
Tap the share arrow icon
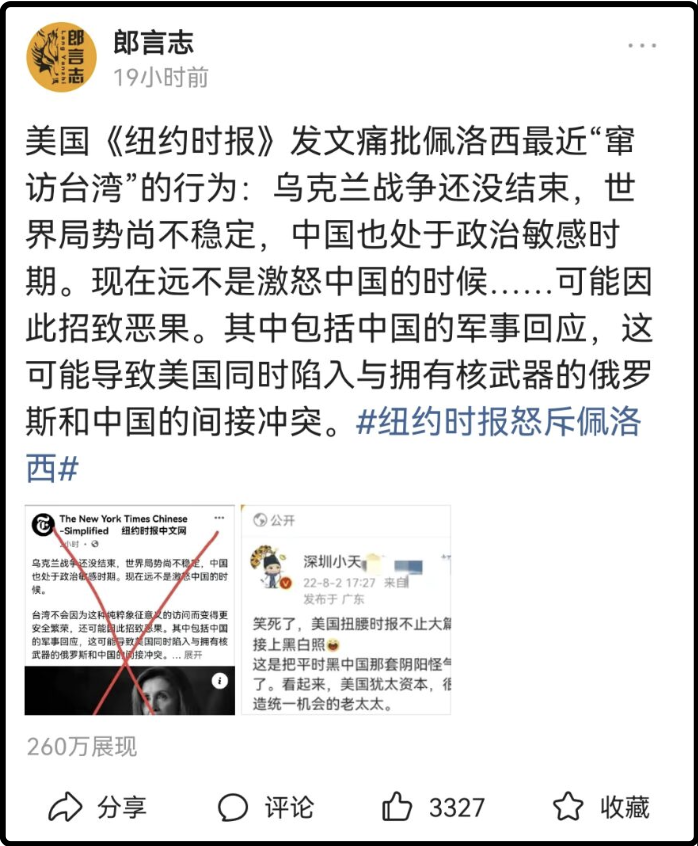65,807
